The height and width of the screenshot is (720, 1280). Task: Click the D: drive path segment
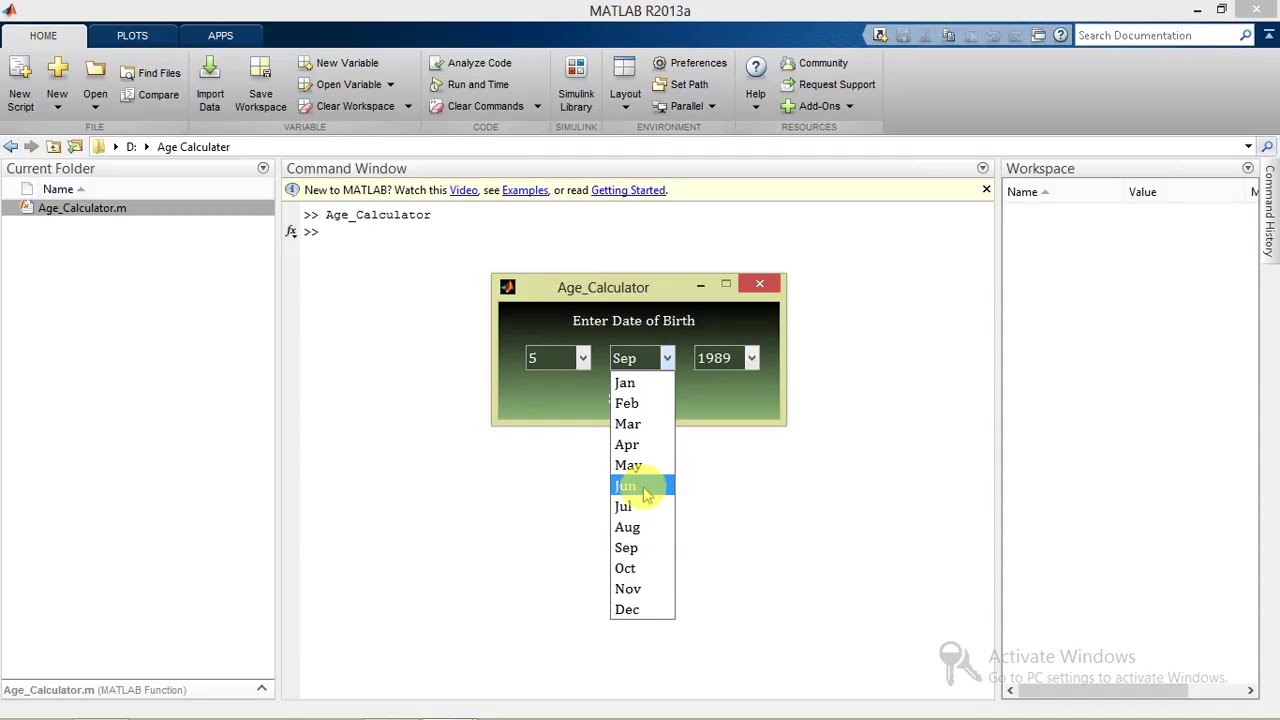[130, 147]
